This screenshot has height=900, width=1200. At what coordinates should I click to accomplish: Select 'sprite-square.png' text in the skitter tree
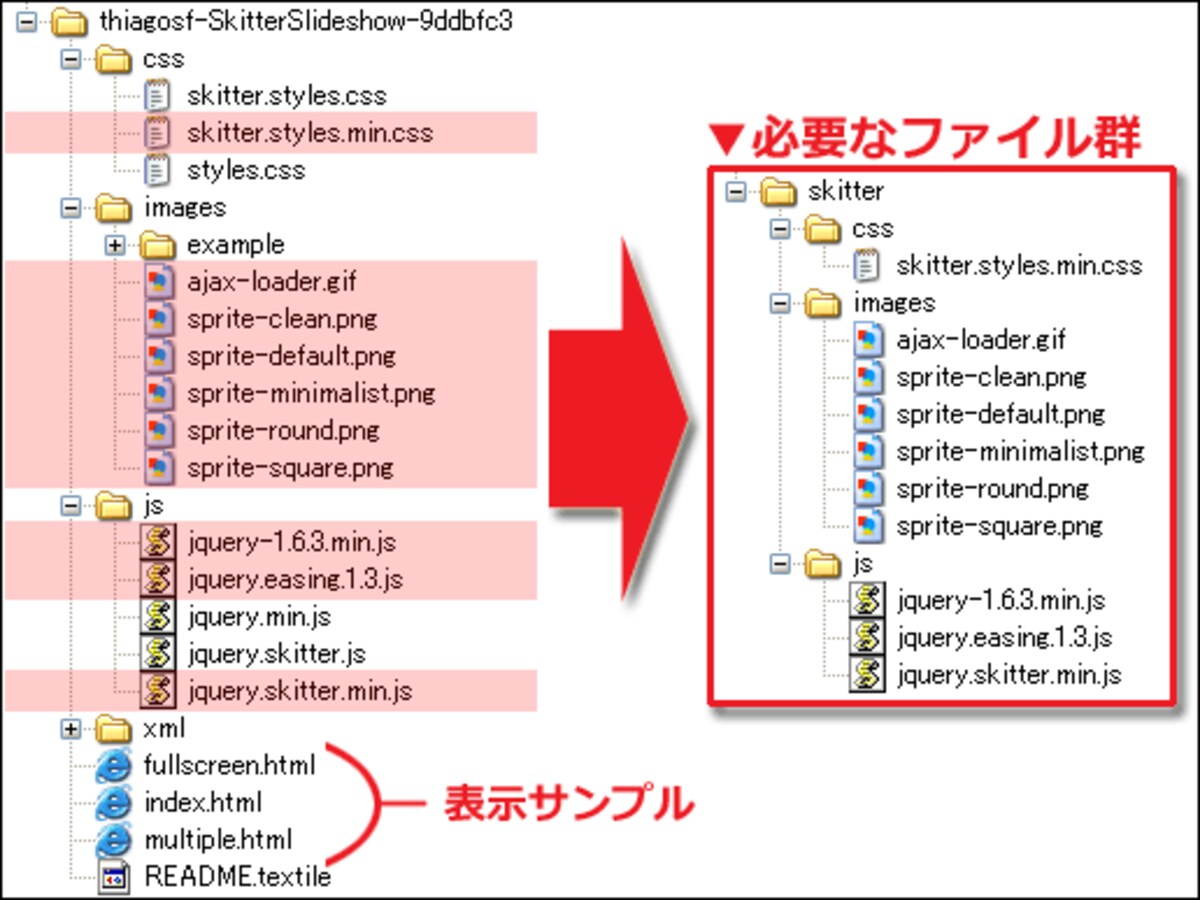[999, 526]
